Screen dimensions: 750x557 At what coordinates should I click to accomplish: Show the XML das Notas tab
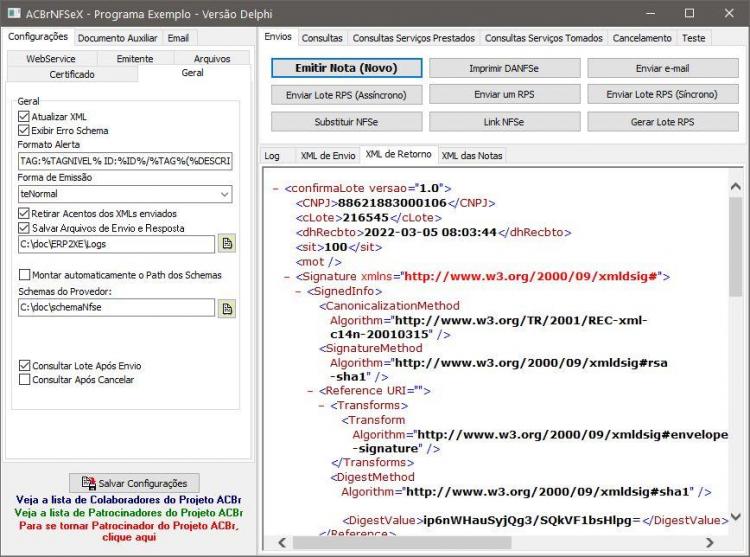pos(472,155)
